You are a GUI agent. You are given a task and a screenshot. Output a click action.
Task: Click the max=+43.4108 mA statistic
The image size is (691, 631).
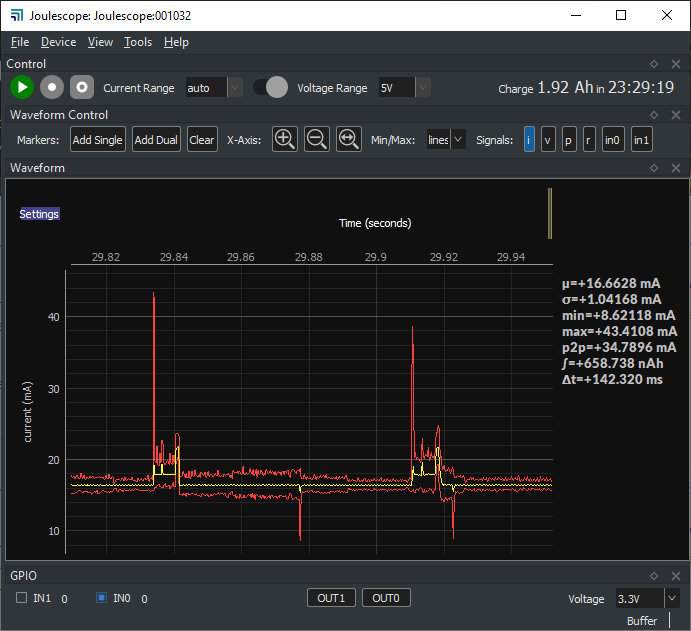point(619,331)
